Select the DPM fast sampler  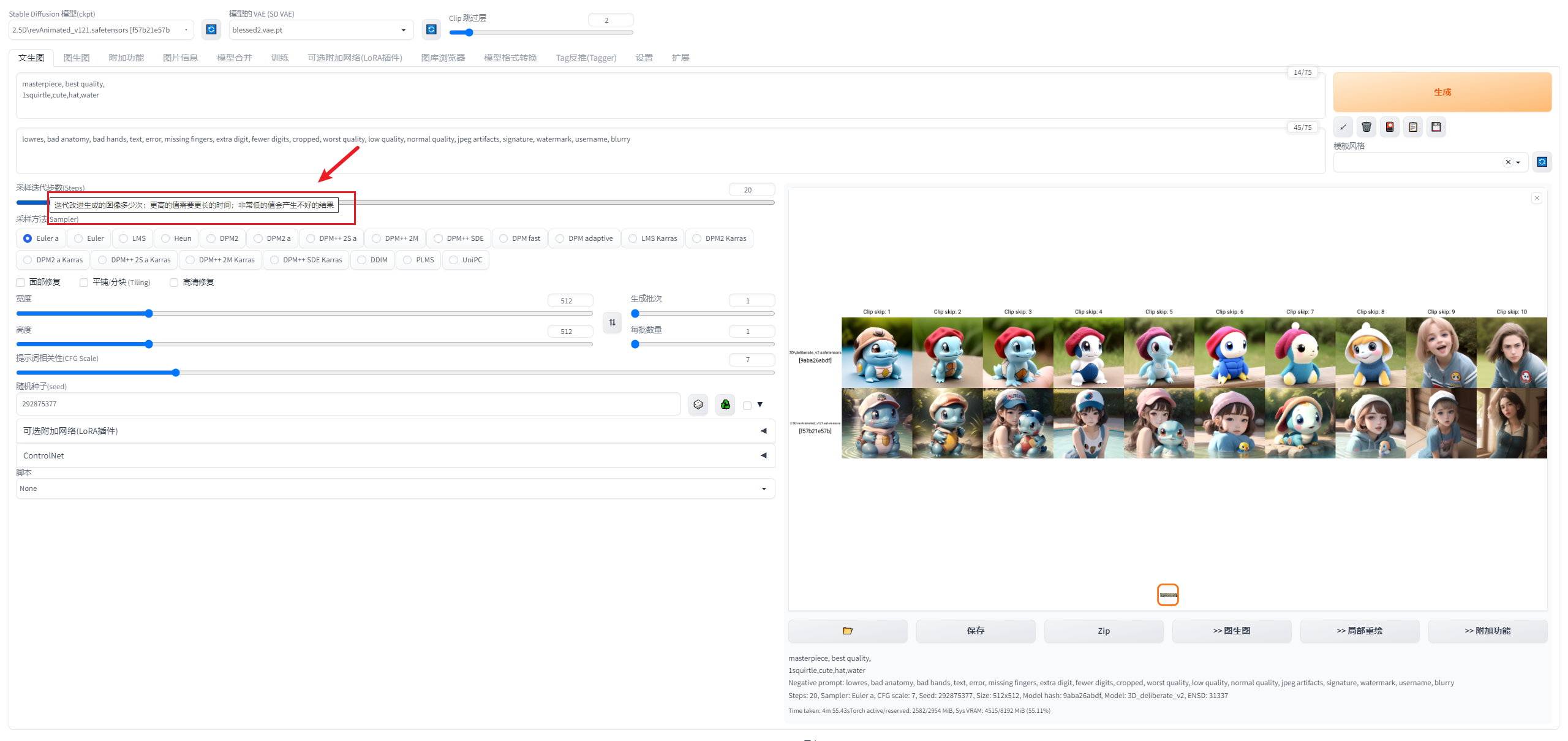[520, 238]
